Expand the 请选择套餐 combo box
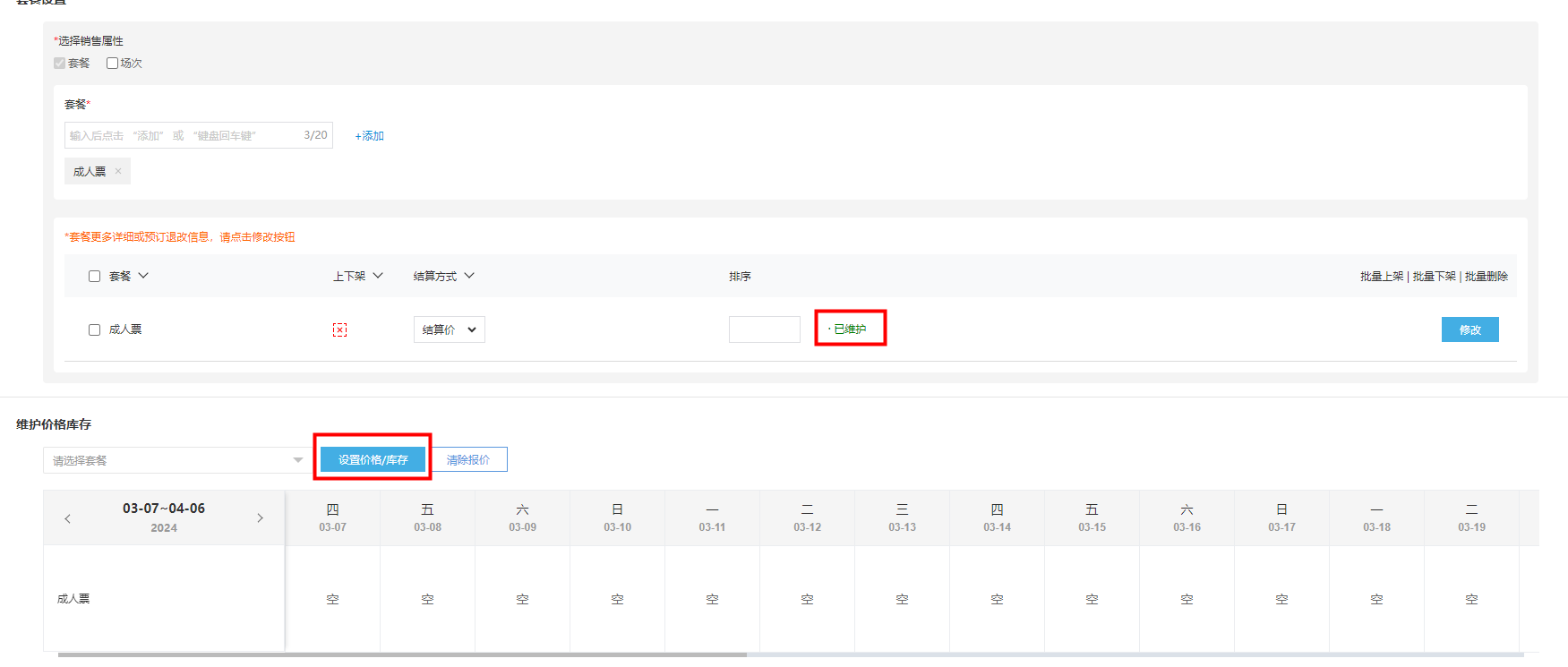 [174, 460]
